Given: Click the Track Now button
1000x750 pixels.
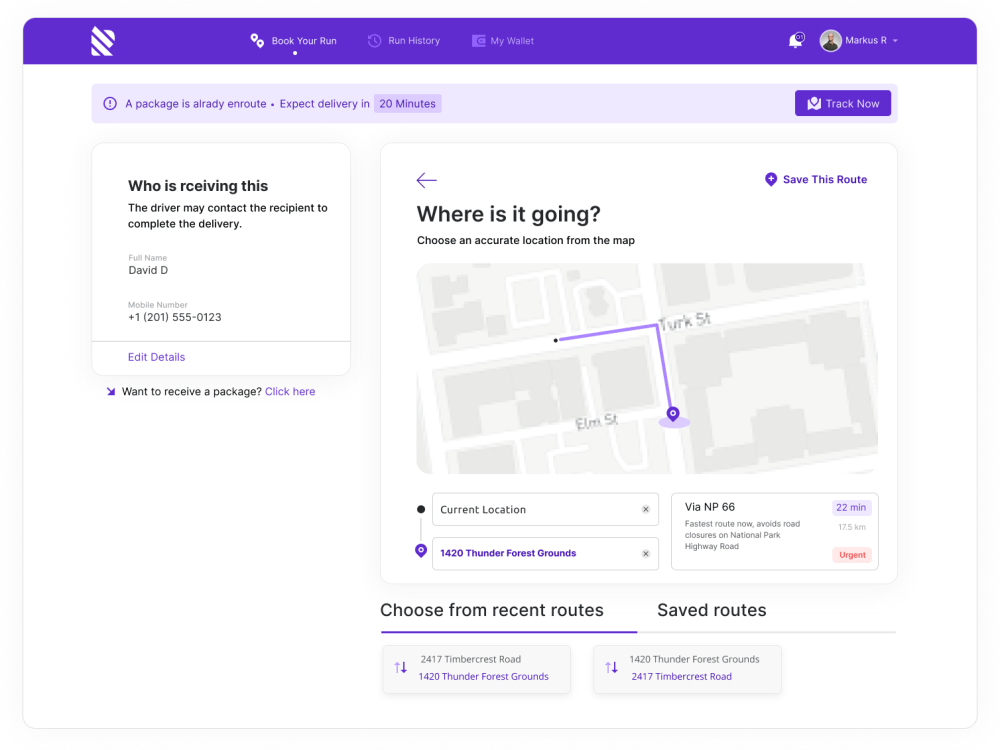Looking at the screenshot, I should click(x=842, y=103).
